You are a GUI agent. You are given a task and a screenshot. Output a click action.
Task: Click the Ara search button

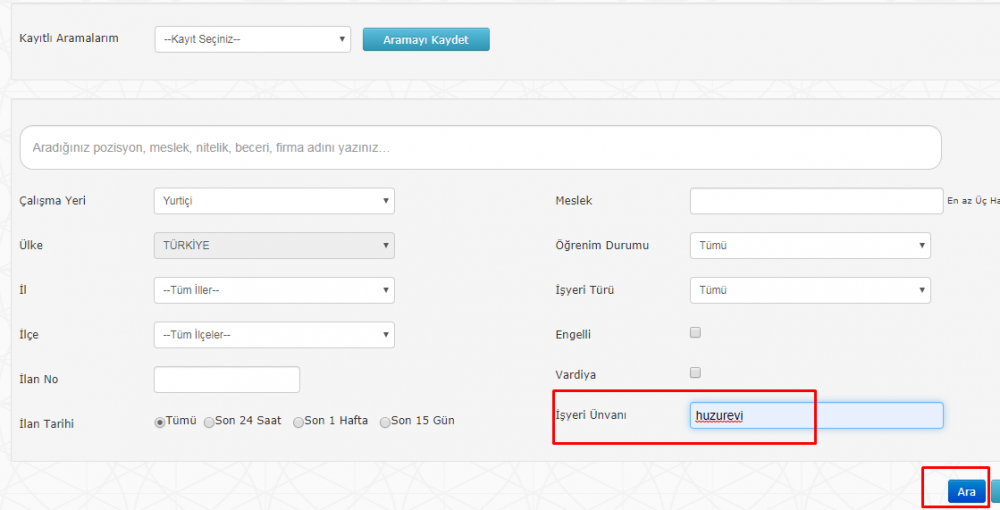coord(966,492)
